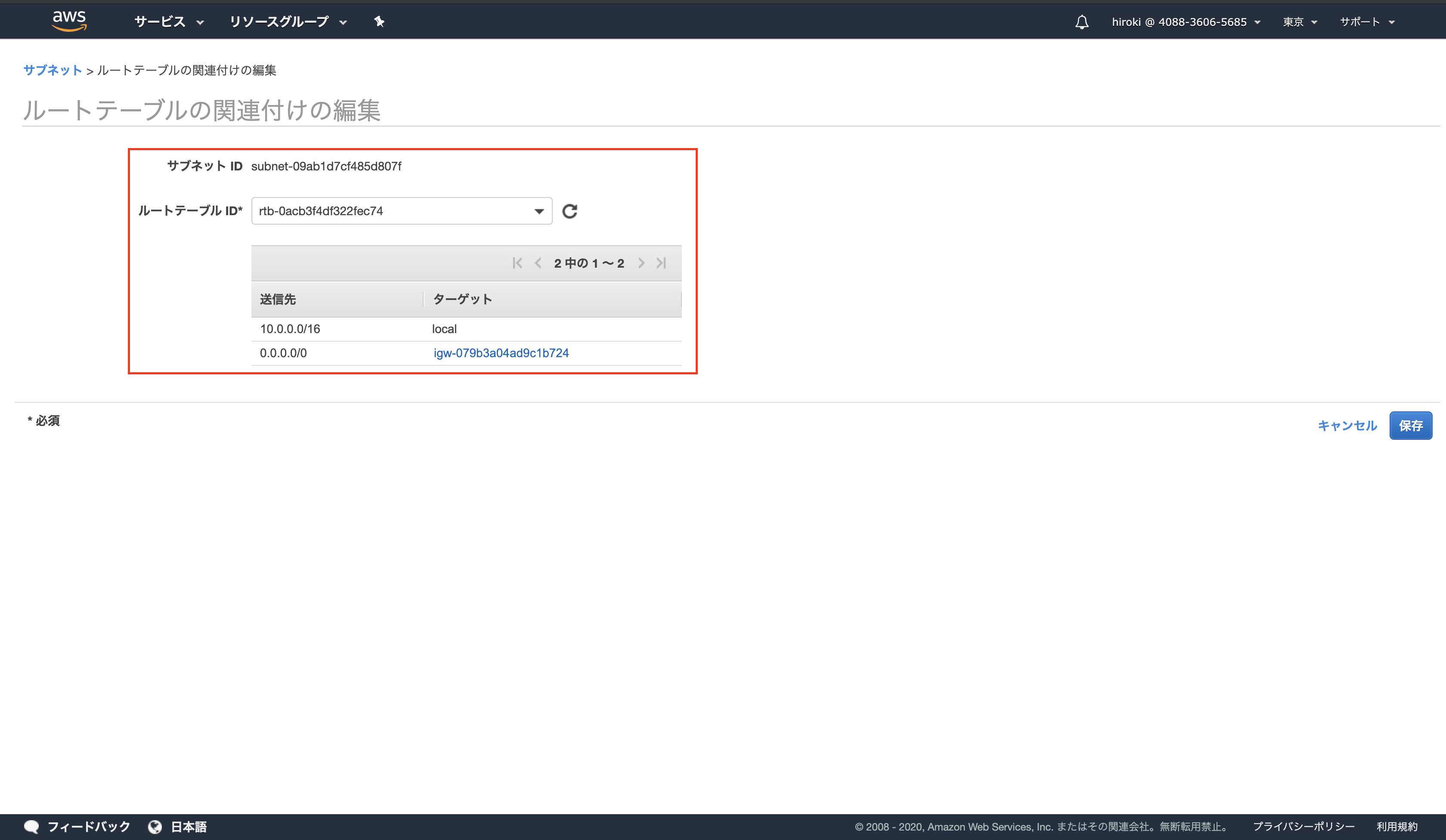Click the pin icon in the top navigation
This screenshot has height=840, width=1446.
pyautogui.click(x=379, y=21)
